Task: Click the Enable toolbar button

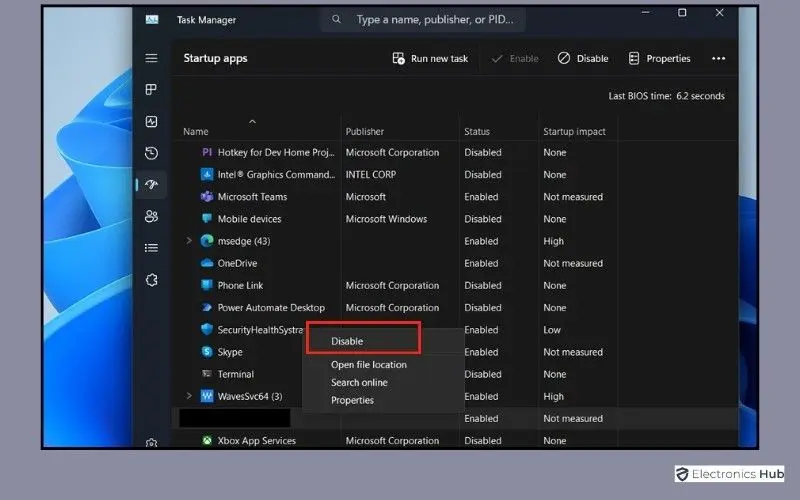Action: pyautogui.click(x=514, y=59)
